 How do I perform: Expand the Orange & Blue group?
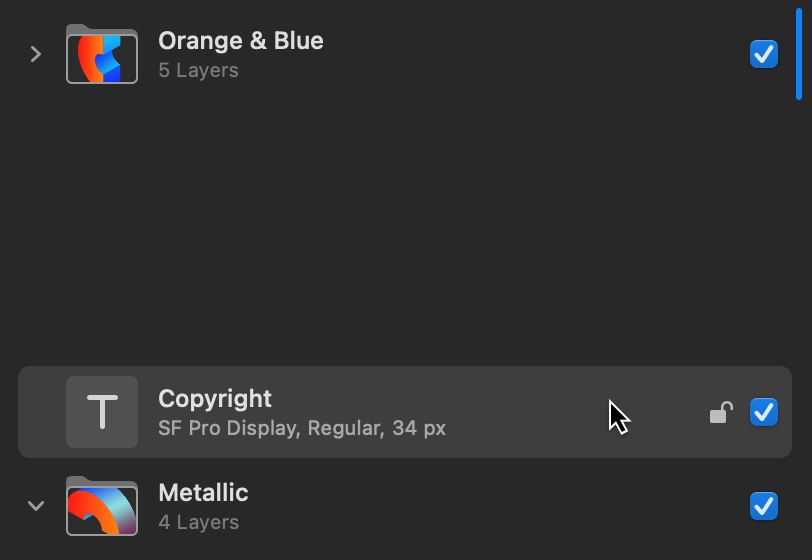click(35, 54)
